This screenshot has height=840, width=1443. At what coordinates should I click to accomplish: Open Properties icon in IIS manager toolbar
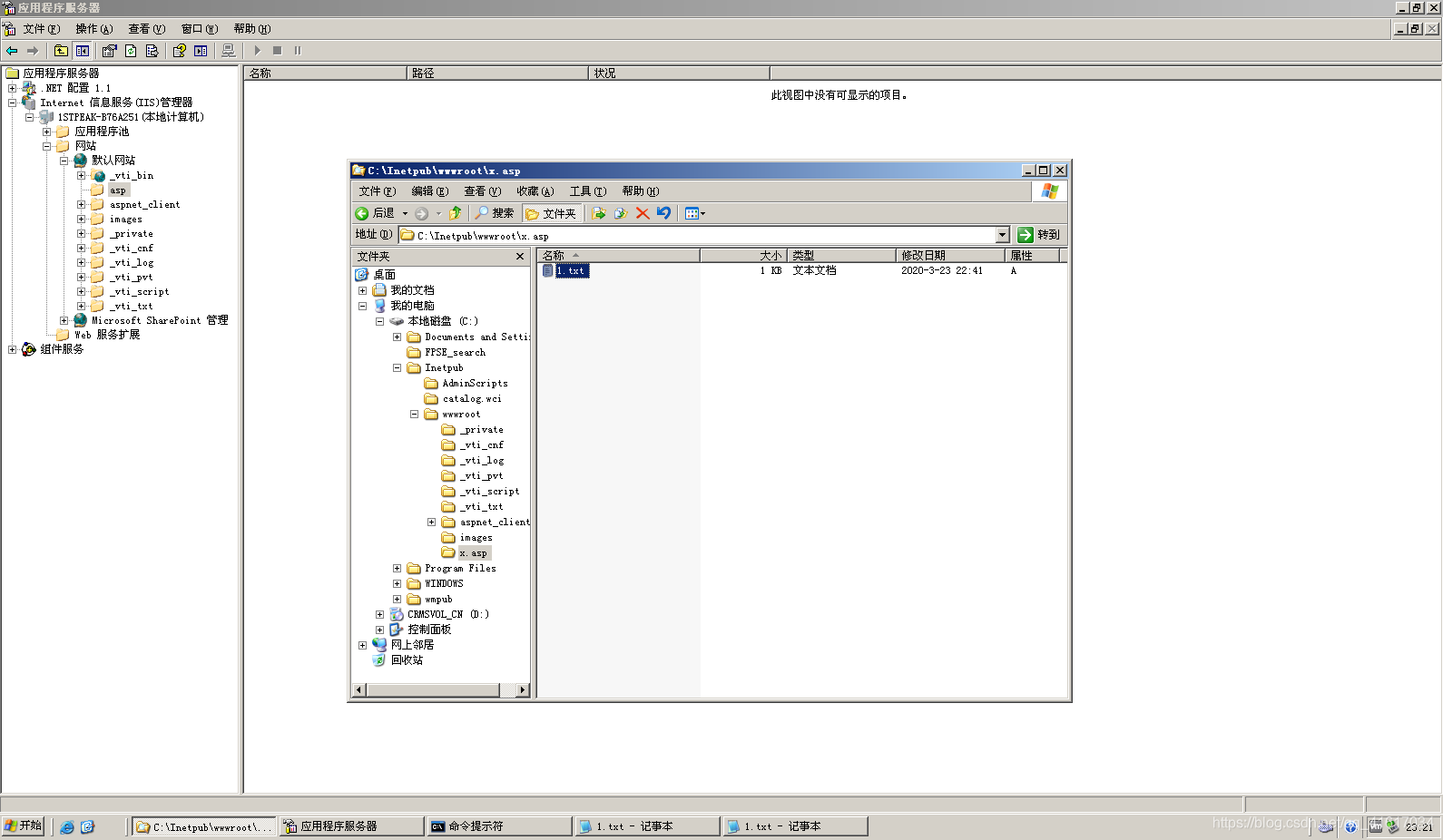tap(109, 51)
